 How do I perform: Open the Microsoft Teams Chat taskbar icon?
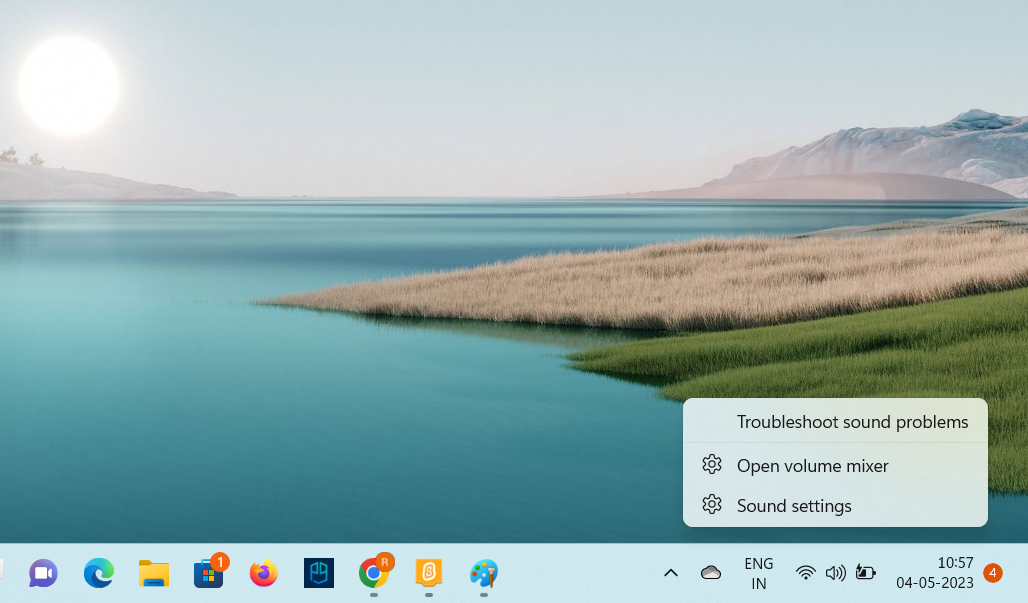coord(42,573)
